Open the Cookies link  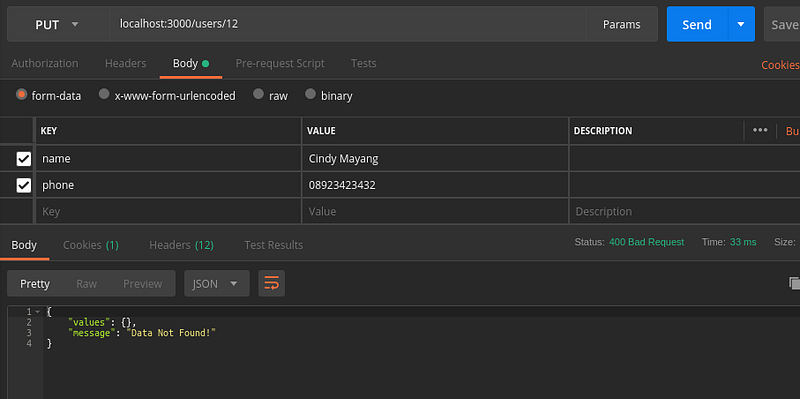coord(780,65)
